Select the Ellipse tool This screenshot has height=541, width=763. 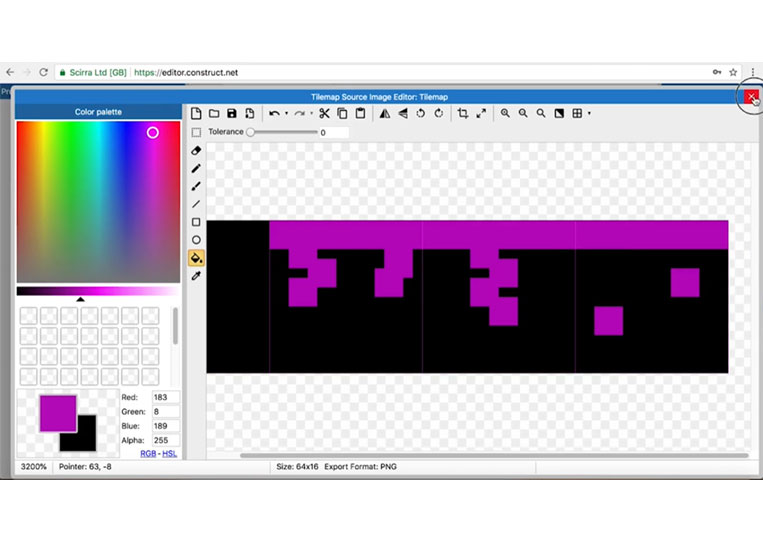[x=196, y=240]
